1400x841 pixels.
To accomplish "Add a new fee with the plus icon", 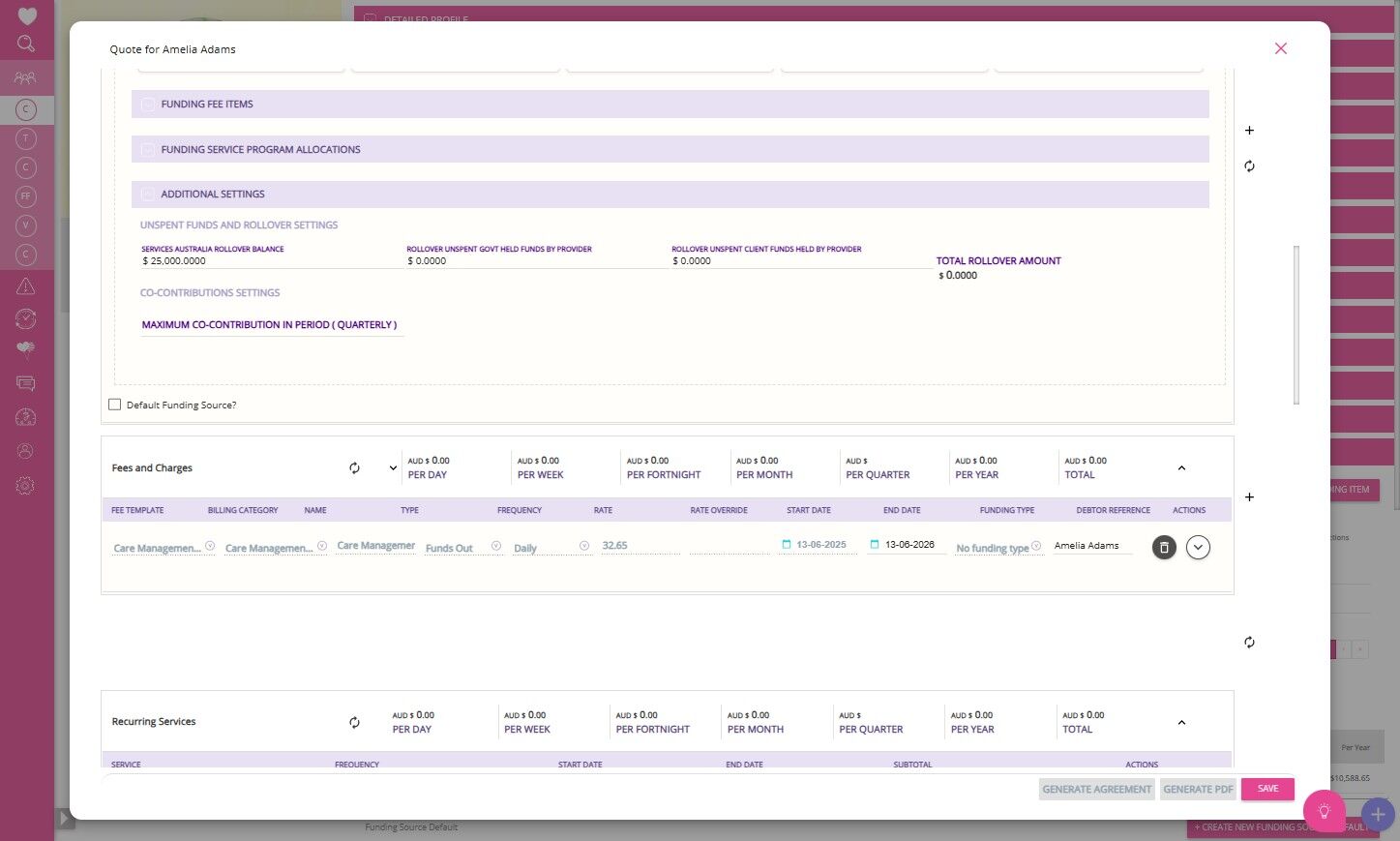I will 1249,496.
